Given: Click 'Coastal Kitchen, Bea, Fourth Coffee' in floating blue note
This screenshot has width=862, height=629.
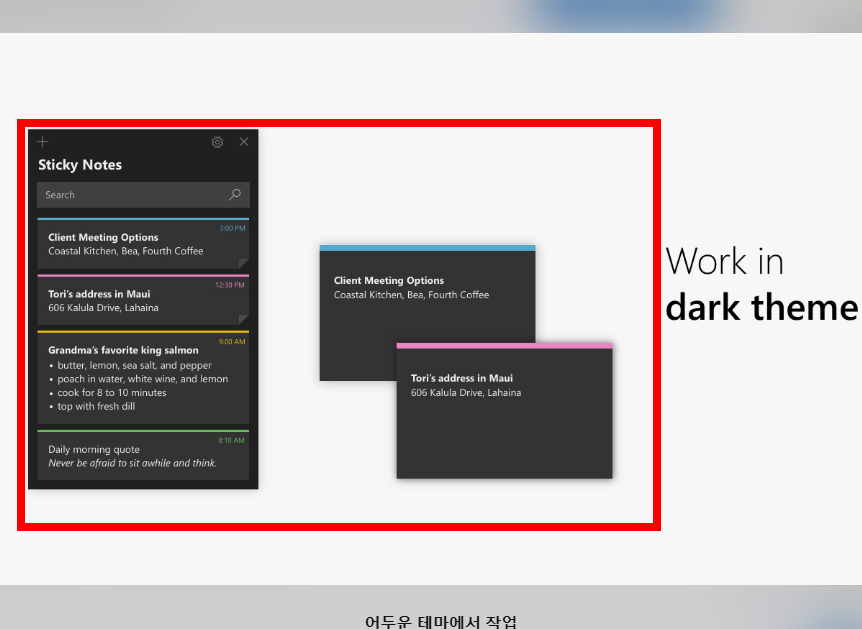Looking at the screenshot, I should 411,295.
